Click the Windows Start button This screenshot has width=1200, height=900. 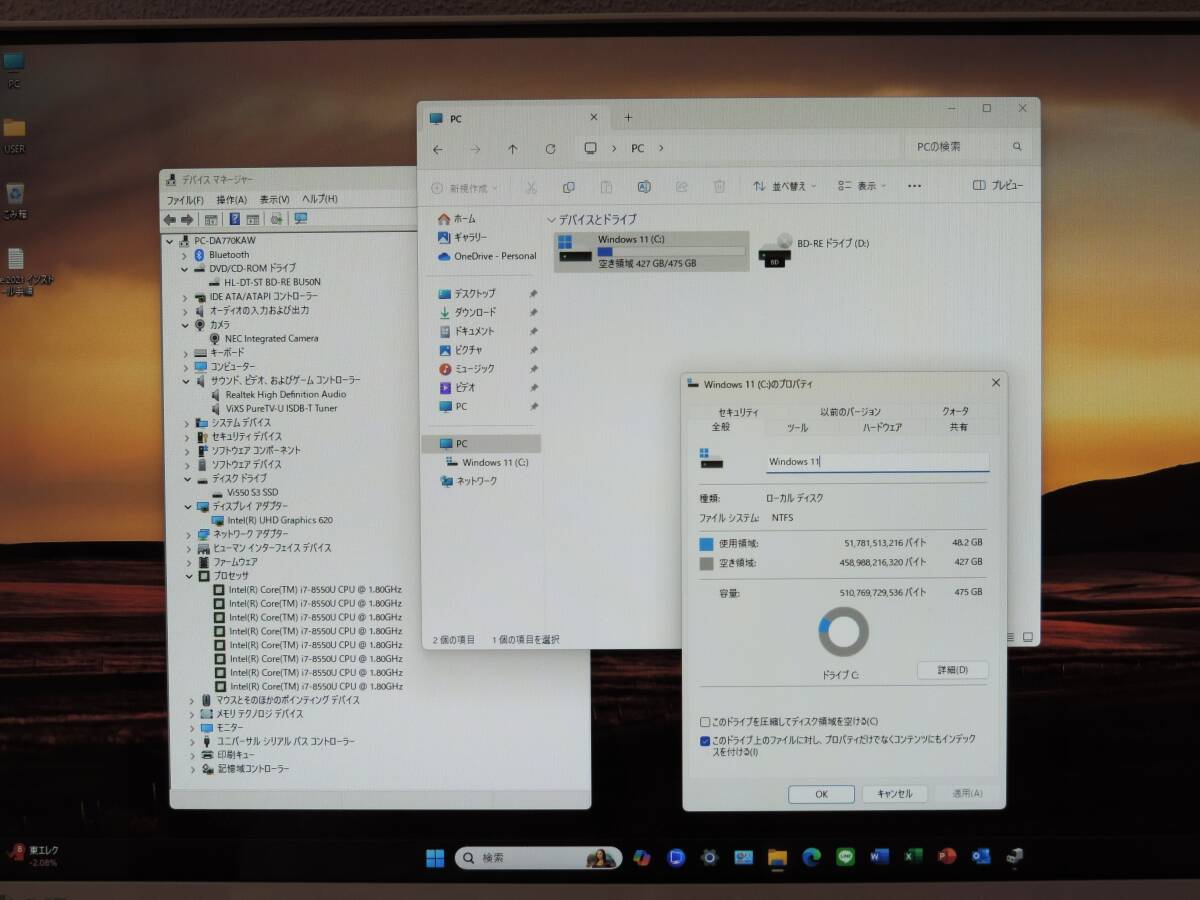(x=435, y=858)
